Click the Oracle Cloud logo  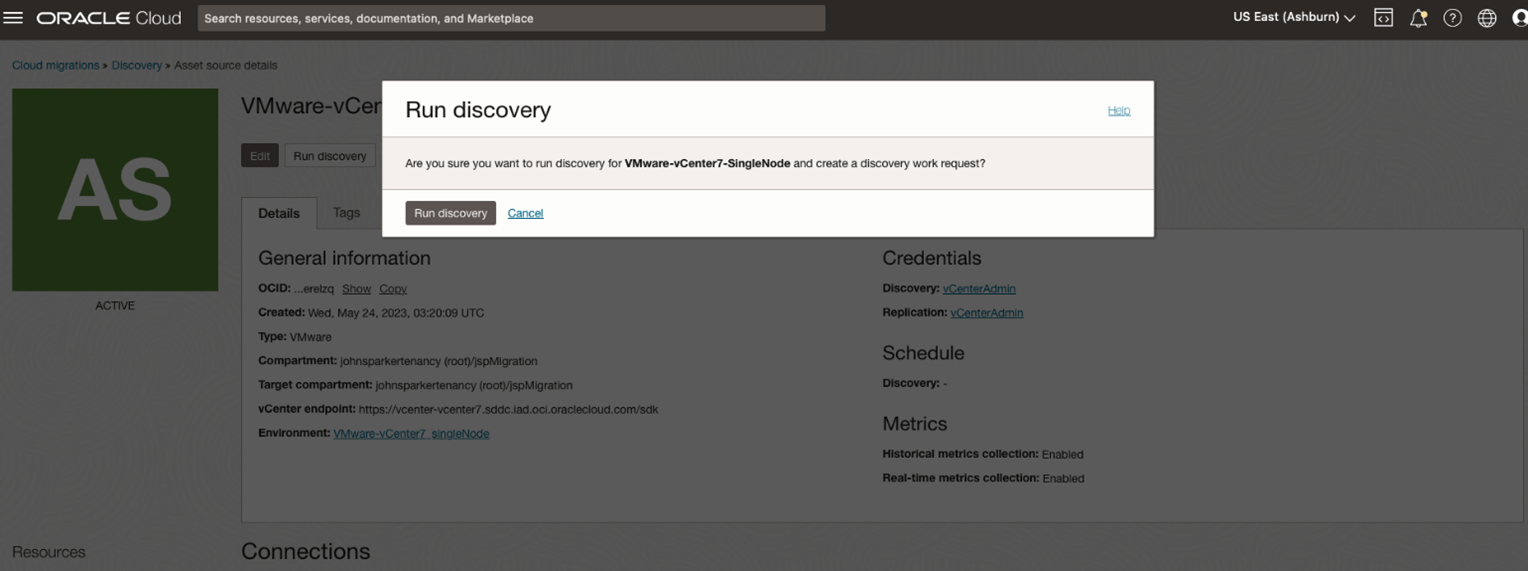[x=109, y=18]
